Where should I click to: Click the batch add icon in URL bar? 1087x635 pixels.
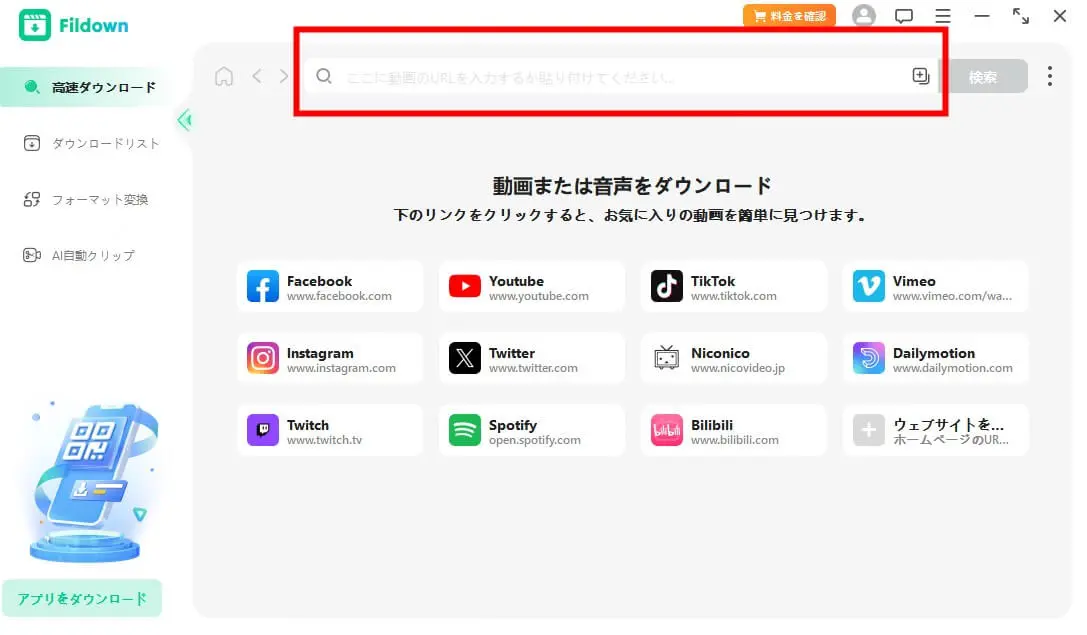pos(921,76)
